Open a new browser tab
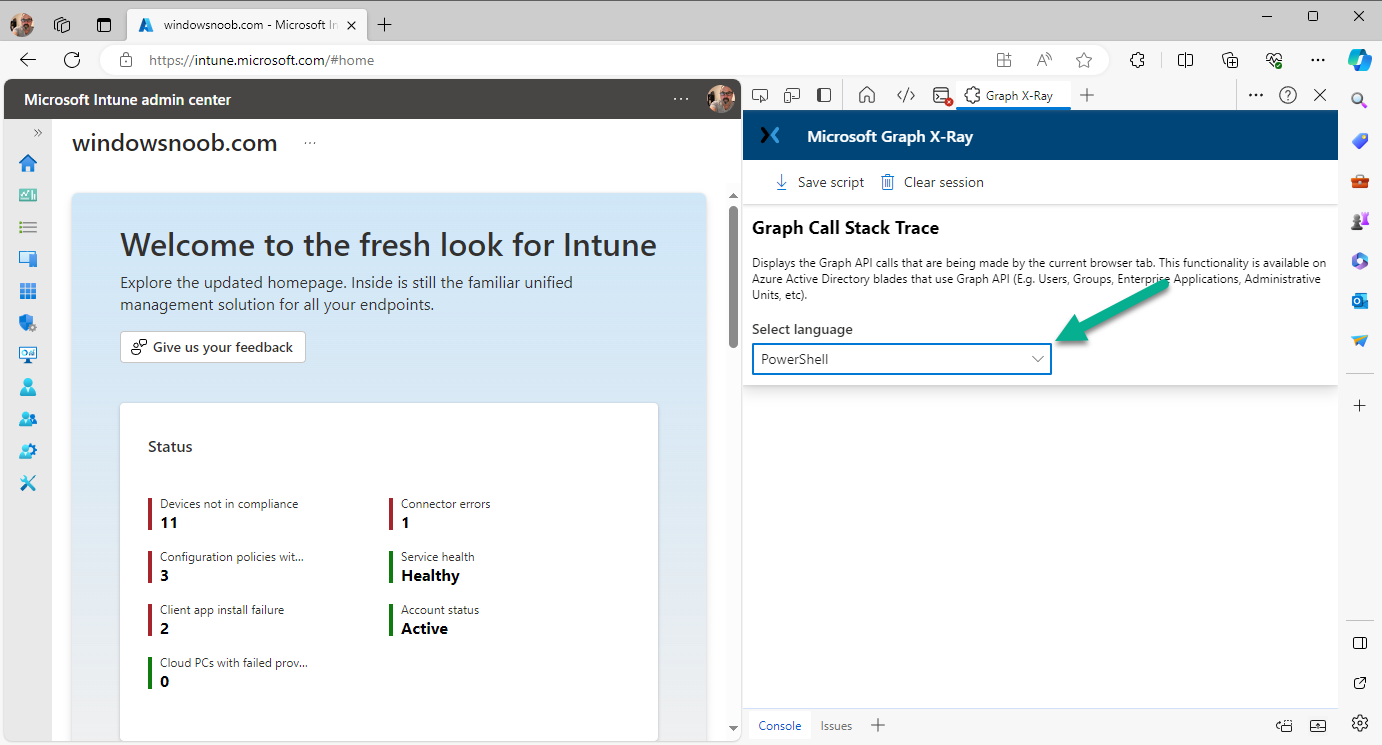1382x745 pixels. [x=385, y=25]
